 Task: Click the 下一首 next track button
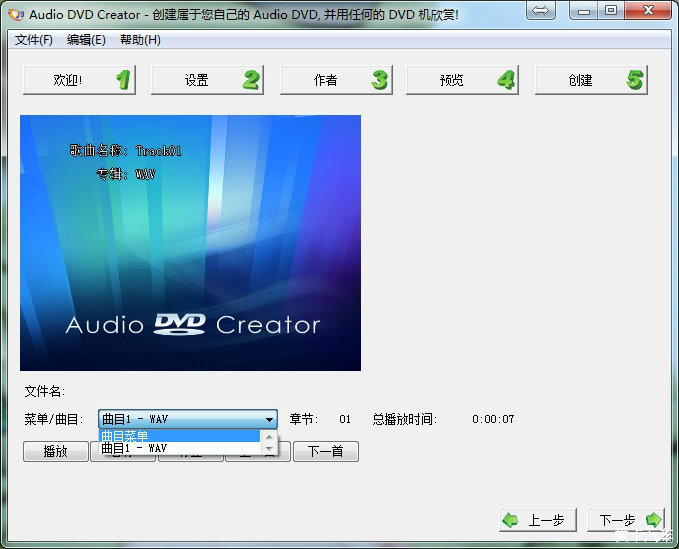pyautogui.click(x=326, y=452)
